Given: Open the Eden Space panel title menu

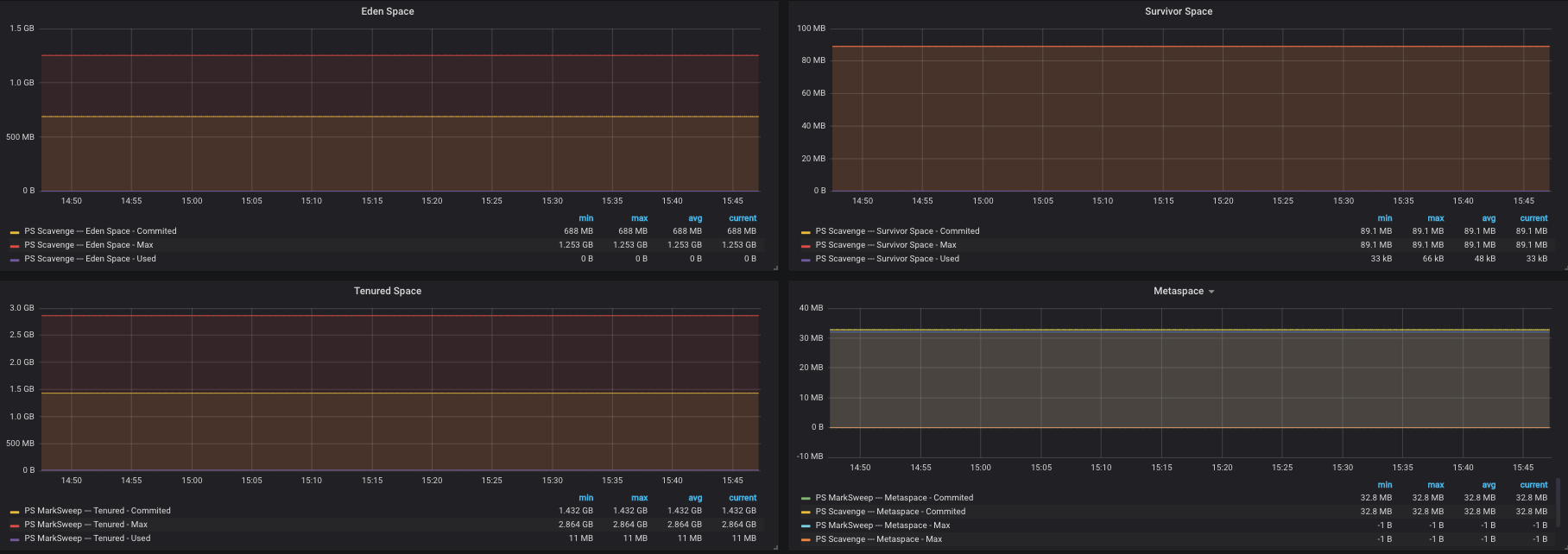Looking at the screenshot, I should [387, 11].
